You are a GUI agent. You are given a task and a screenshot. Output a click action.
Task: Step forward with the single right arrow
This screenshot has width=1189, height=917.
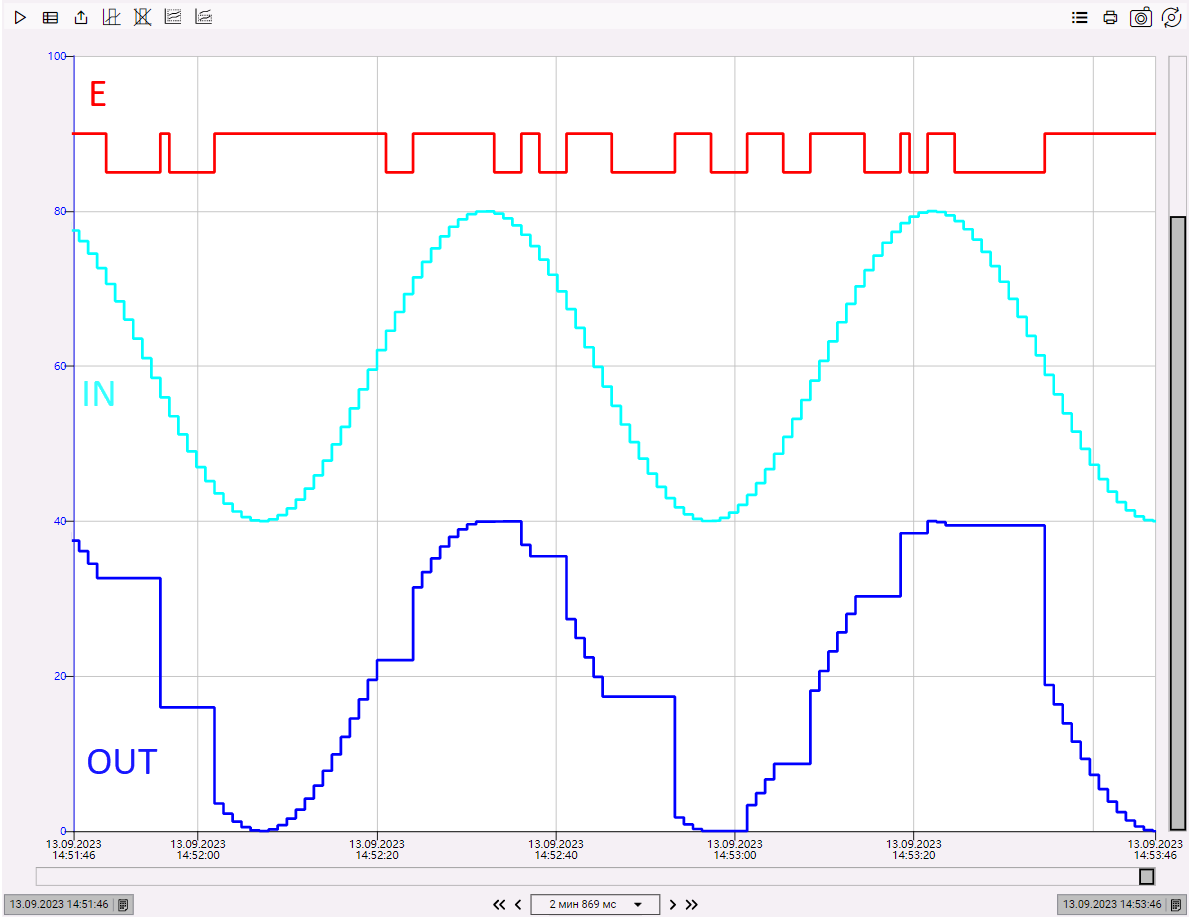(673, 904)
